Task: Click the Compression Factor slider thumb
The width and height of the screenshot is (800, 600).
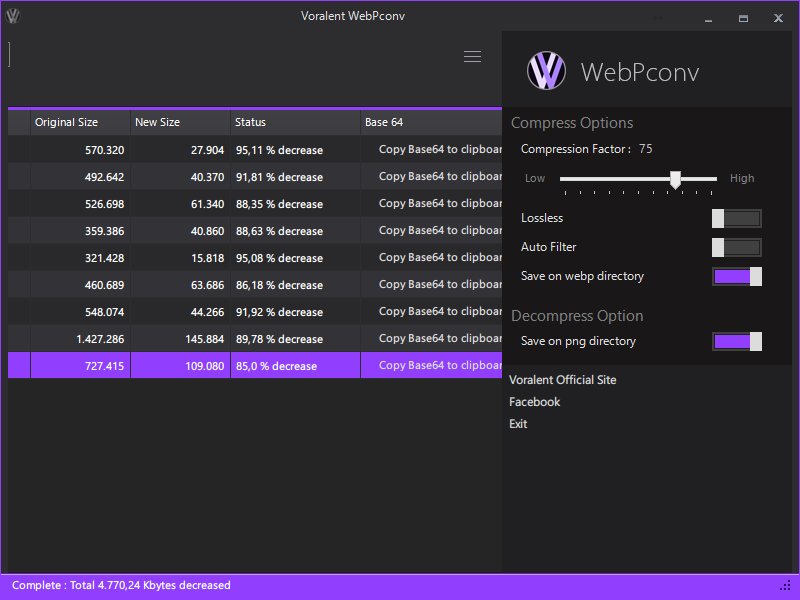Action: point(675,180)
